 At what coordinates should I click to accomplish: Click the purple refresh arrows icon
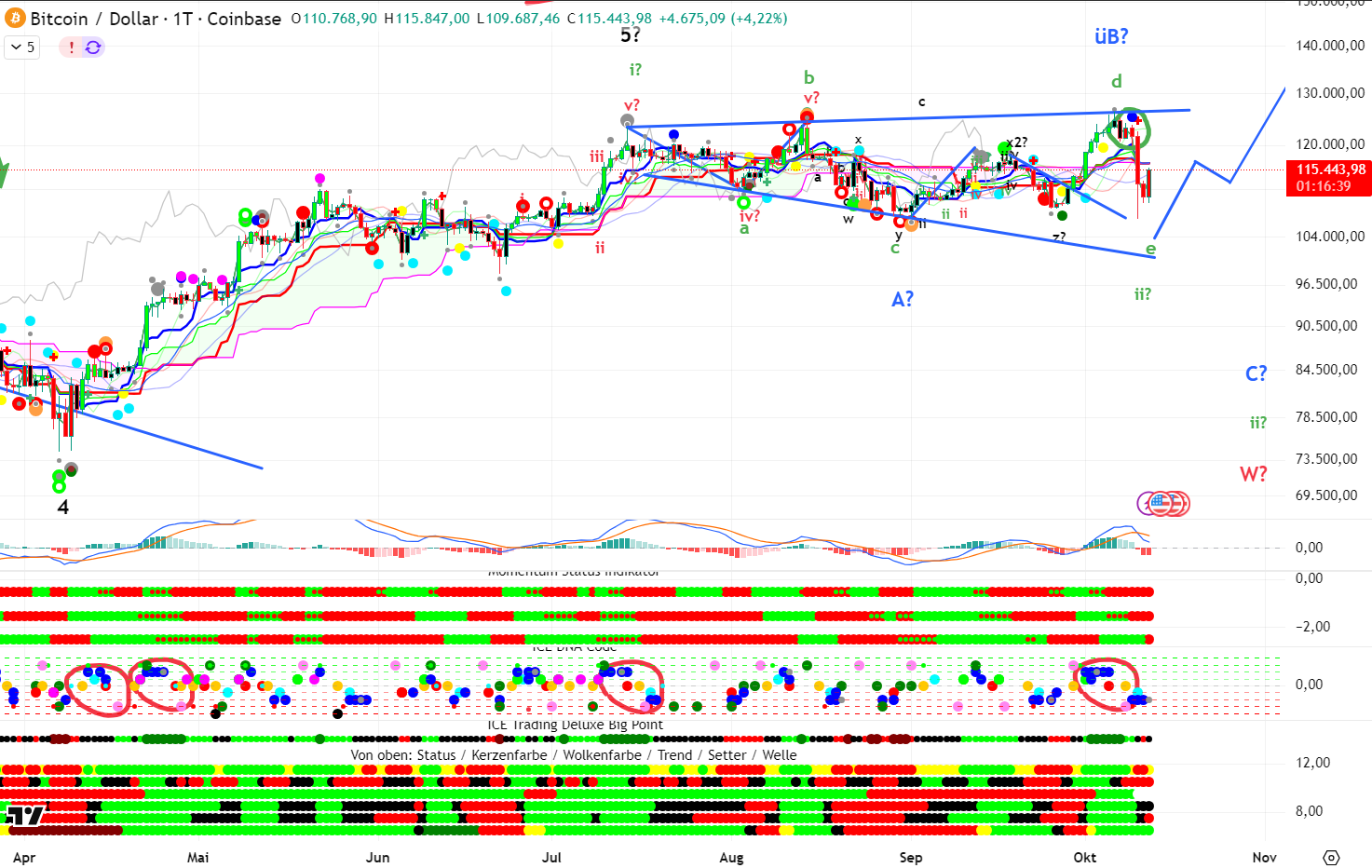coord(93,47)
